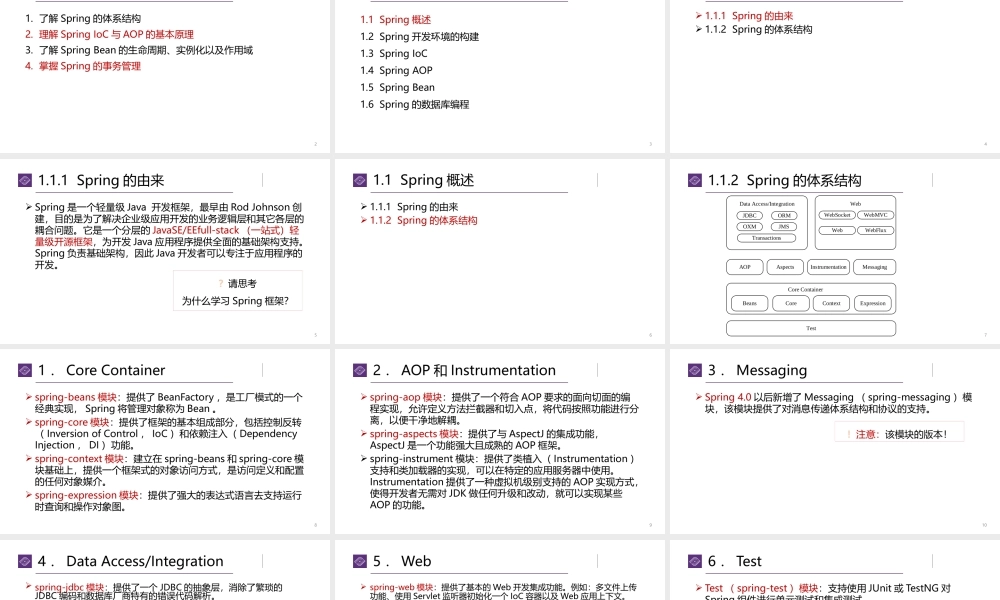Select the icon next to "1. Core Container"

(x=25, y=371)
